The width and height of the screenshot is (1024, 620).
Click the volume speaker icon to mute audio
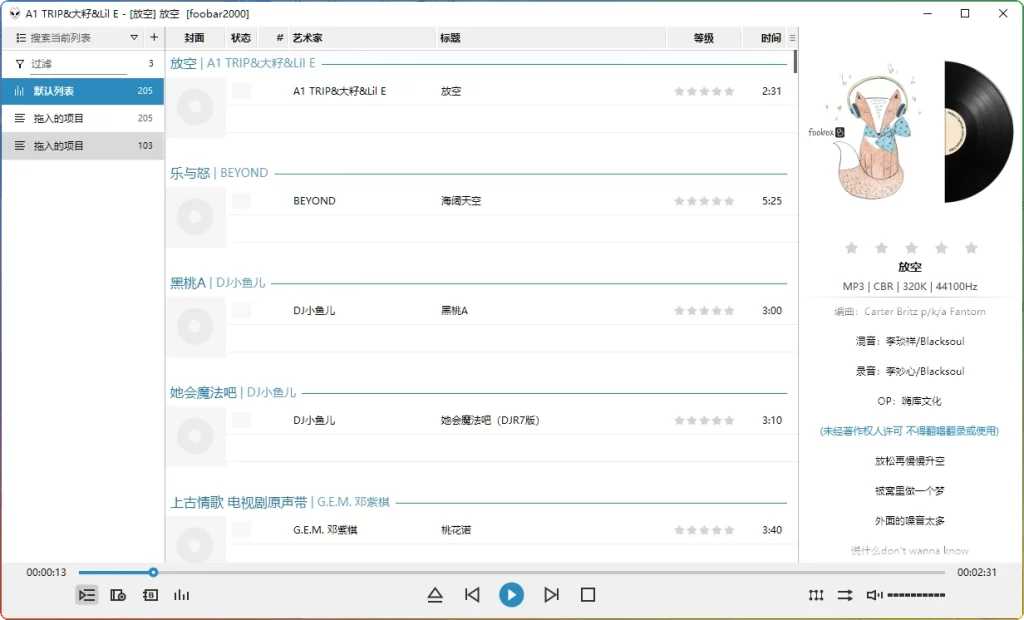[872, 595]
